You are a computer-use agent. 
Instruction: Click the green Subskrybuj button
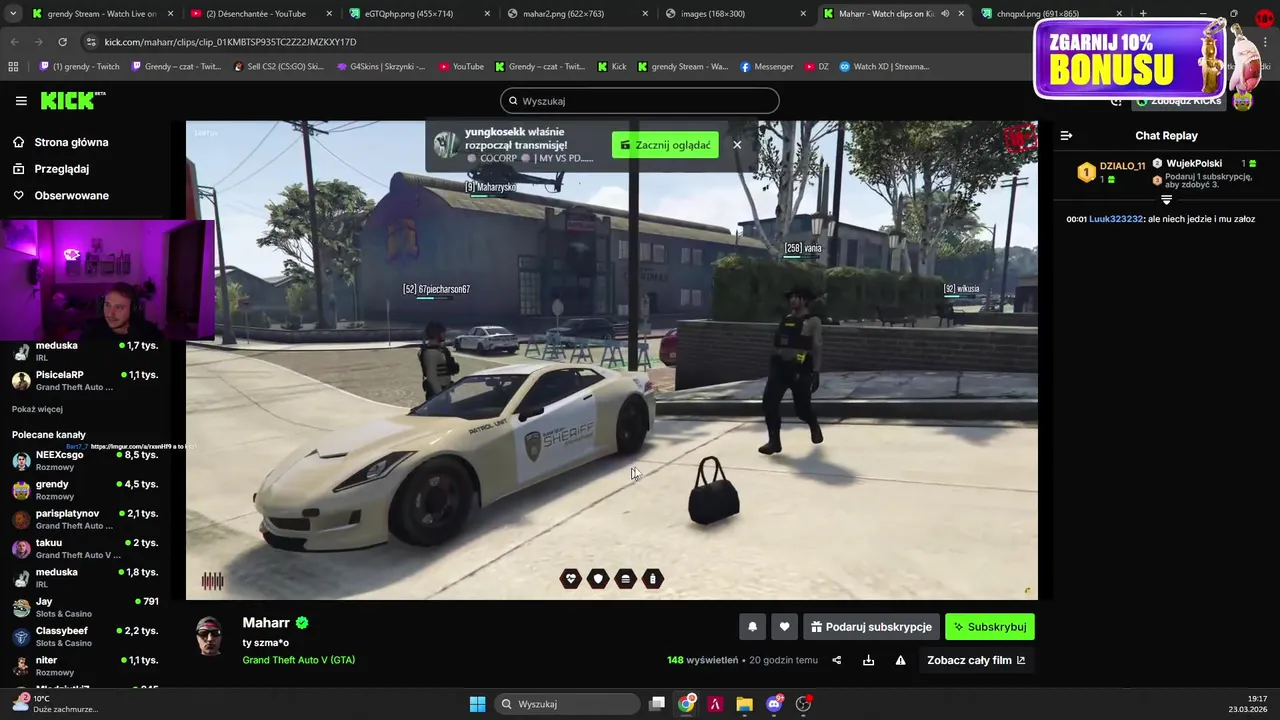[x=990, y=627]
